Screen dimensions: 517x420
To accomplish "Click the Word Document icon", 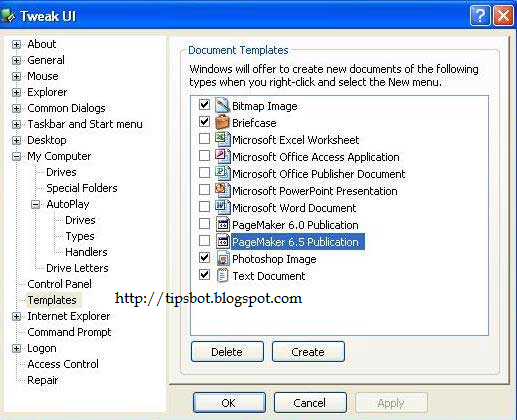I will pyautogui.click(x=222, y=207).
